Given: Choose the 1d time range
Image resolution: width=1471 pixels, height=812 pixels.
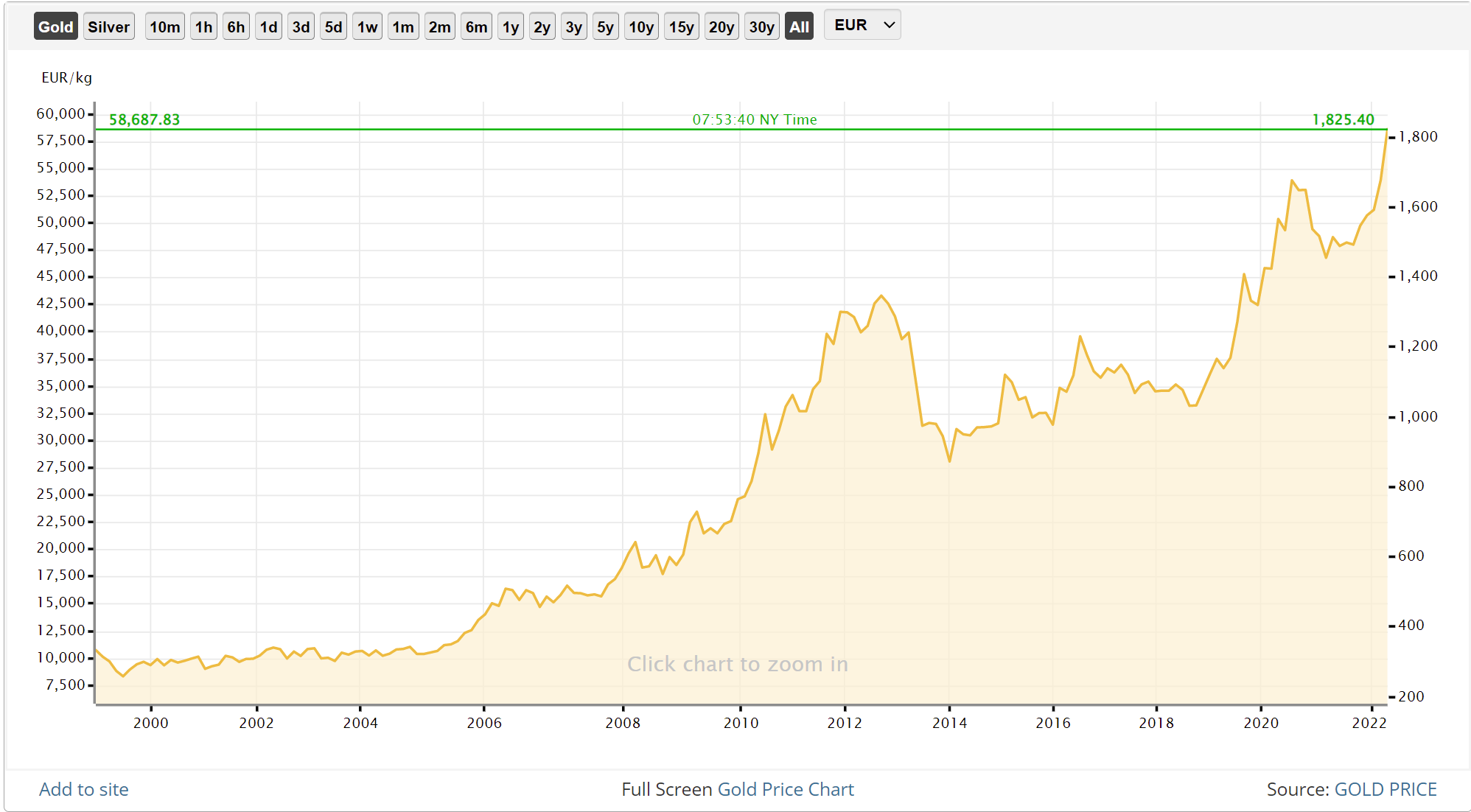Looking at the screenshot, I should tap(268, 27).
